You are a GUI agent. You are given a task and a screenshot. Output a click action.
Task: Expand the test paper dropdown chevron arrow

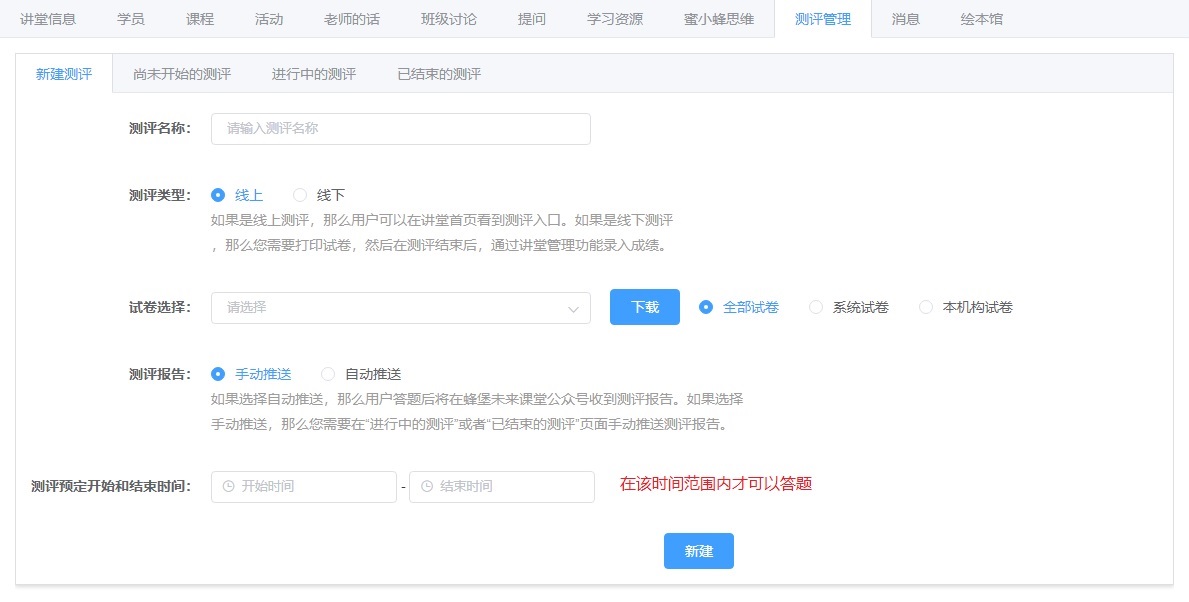point(573,309)
